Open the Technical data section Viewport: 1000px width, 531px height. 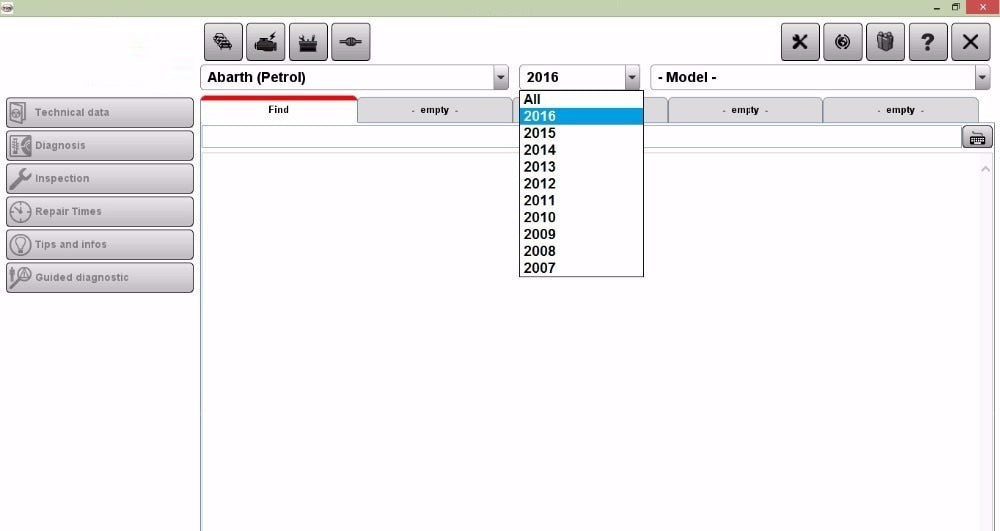pos(99,112)
